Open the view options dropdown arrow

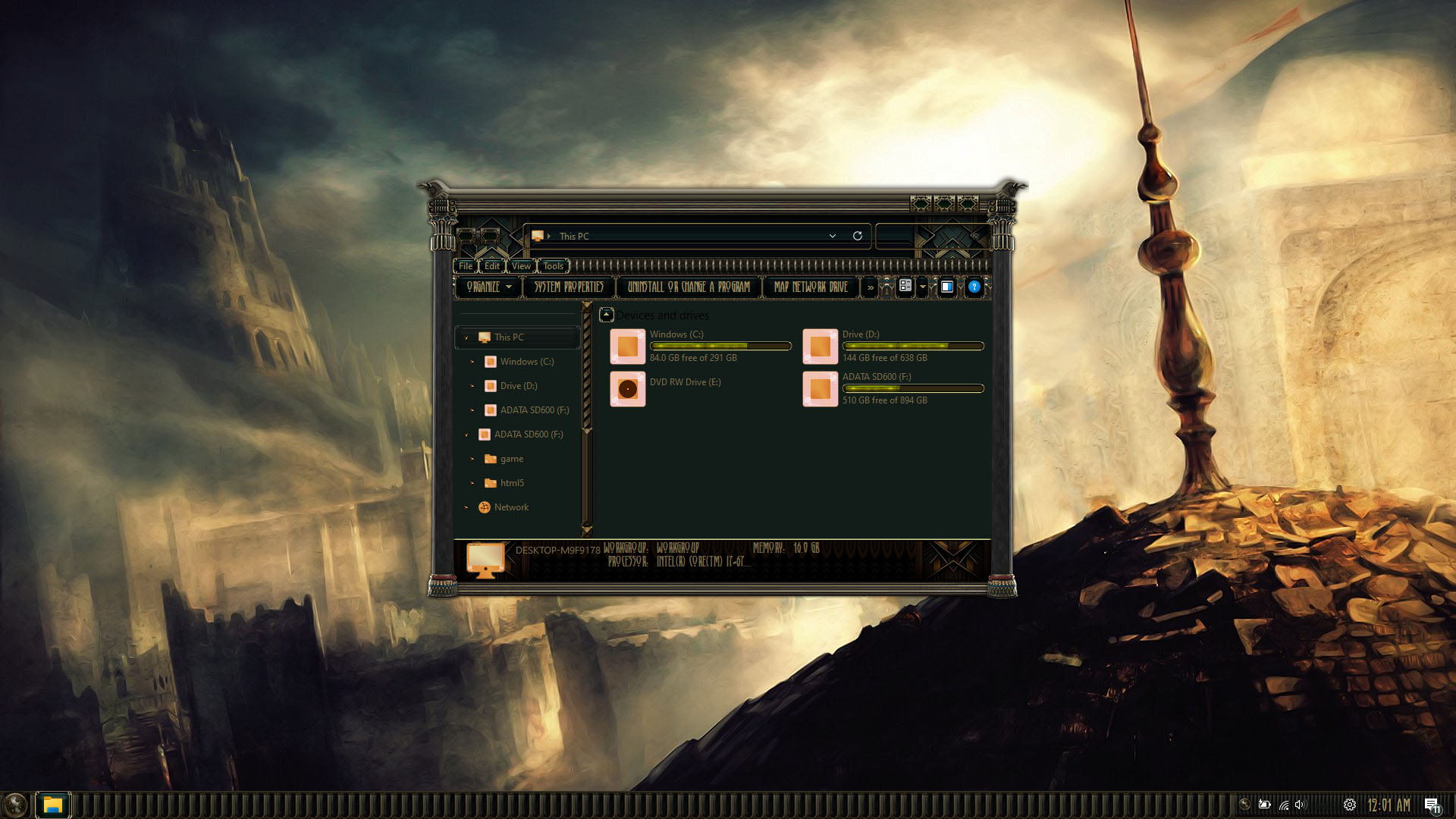coord(923,287)
